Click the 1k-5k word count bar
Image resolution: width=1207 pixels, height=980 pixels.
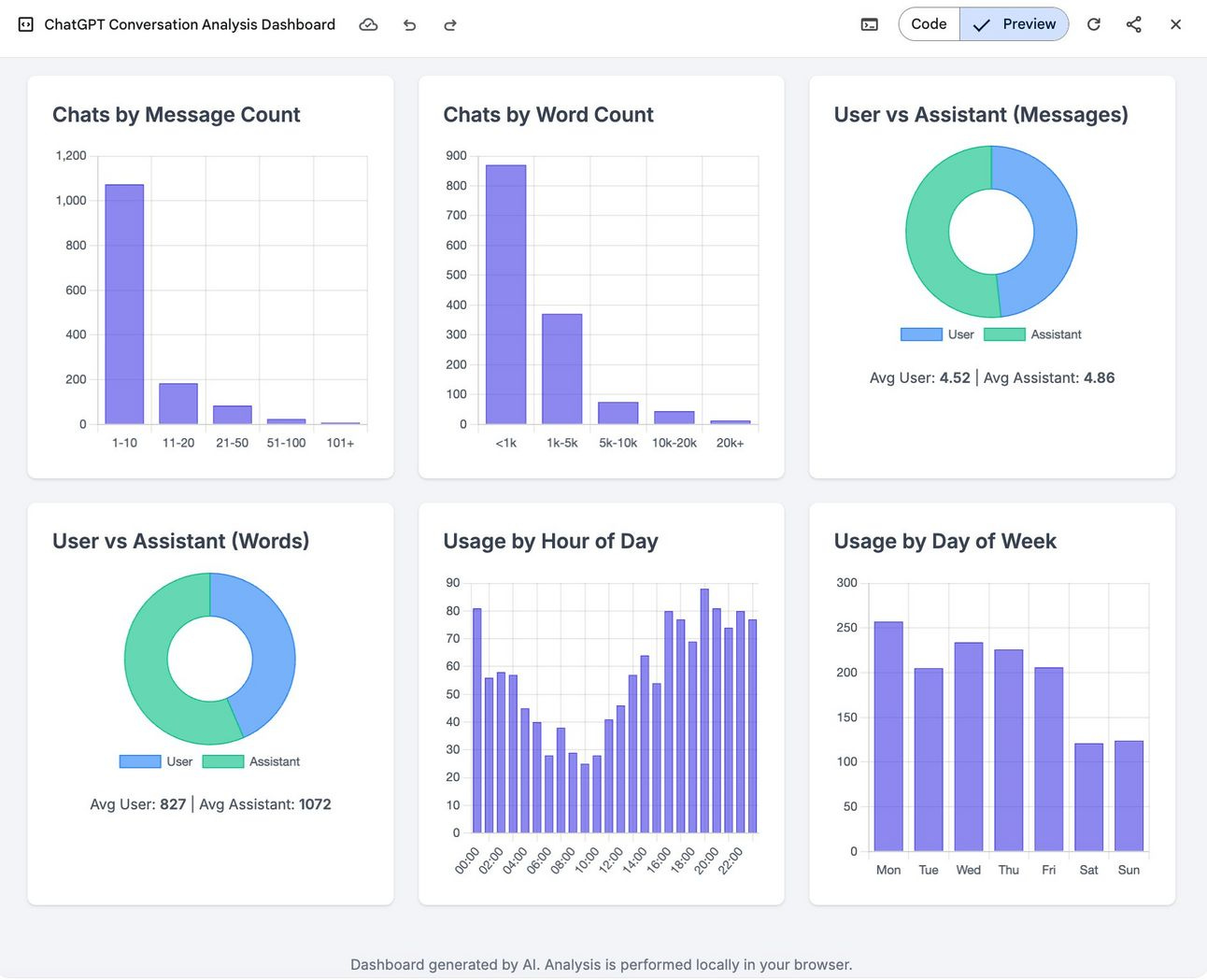pos(562,369)
